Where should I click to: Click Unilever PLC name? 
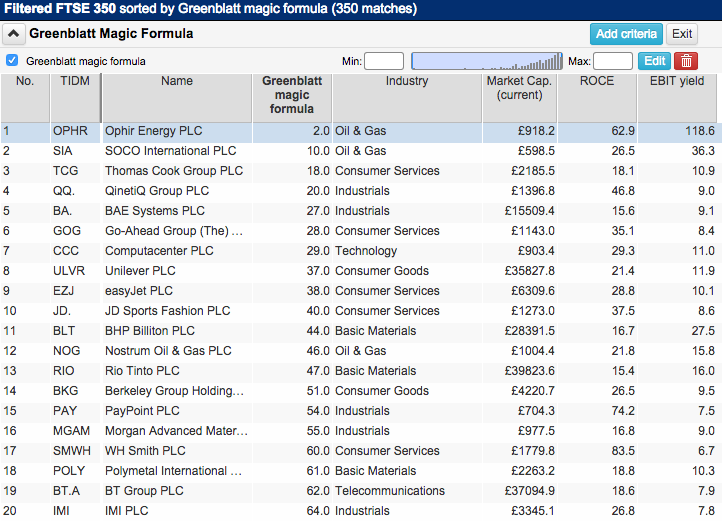[140, 271]
